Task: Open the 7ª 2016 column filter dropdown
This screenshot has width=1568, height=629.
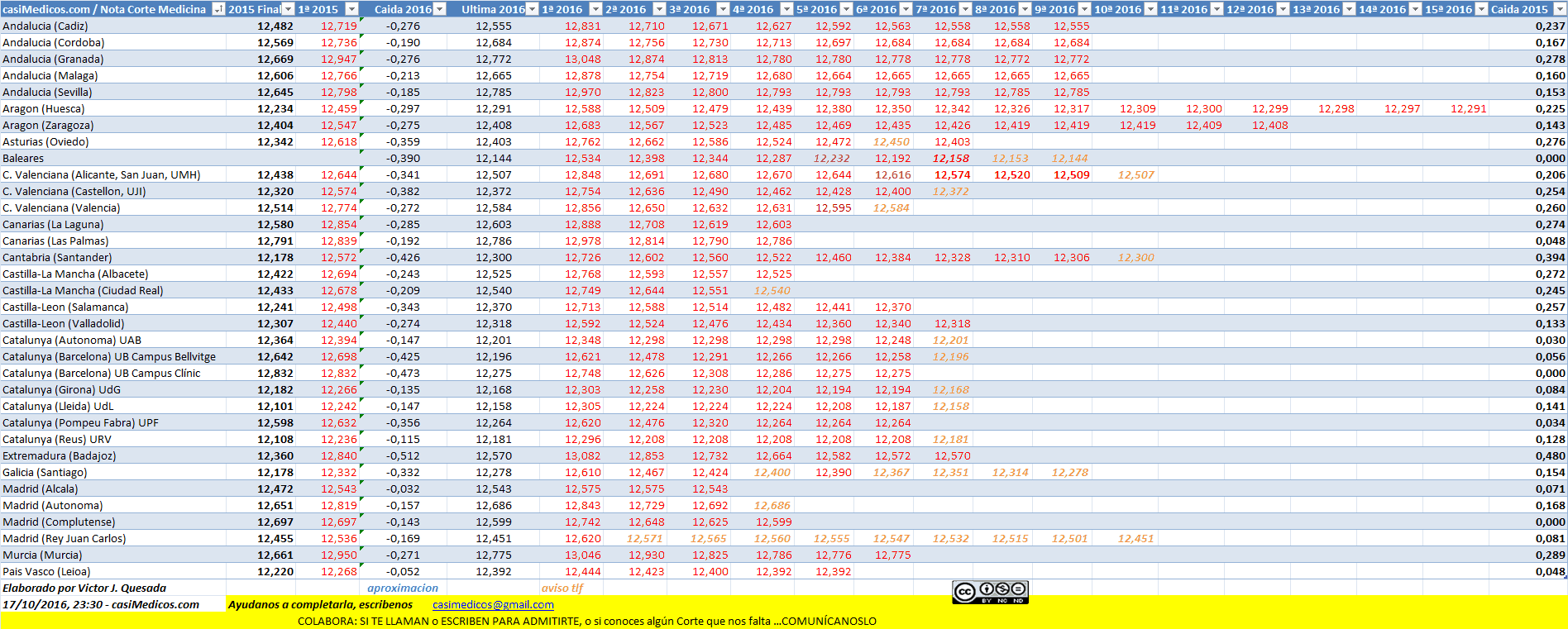Action: coord(965,9)
